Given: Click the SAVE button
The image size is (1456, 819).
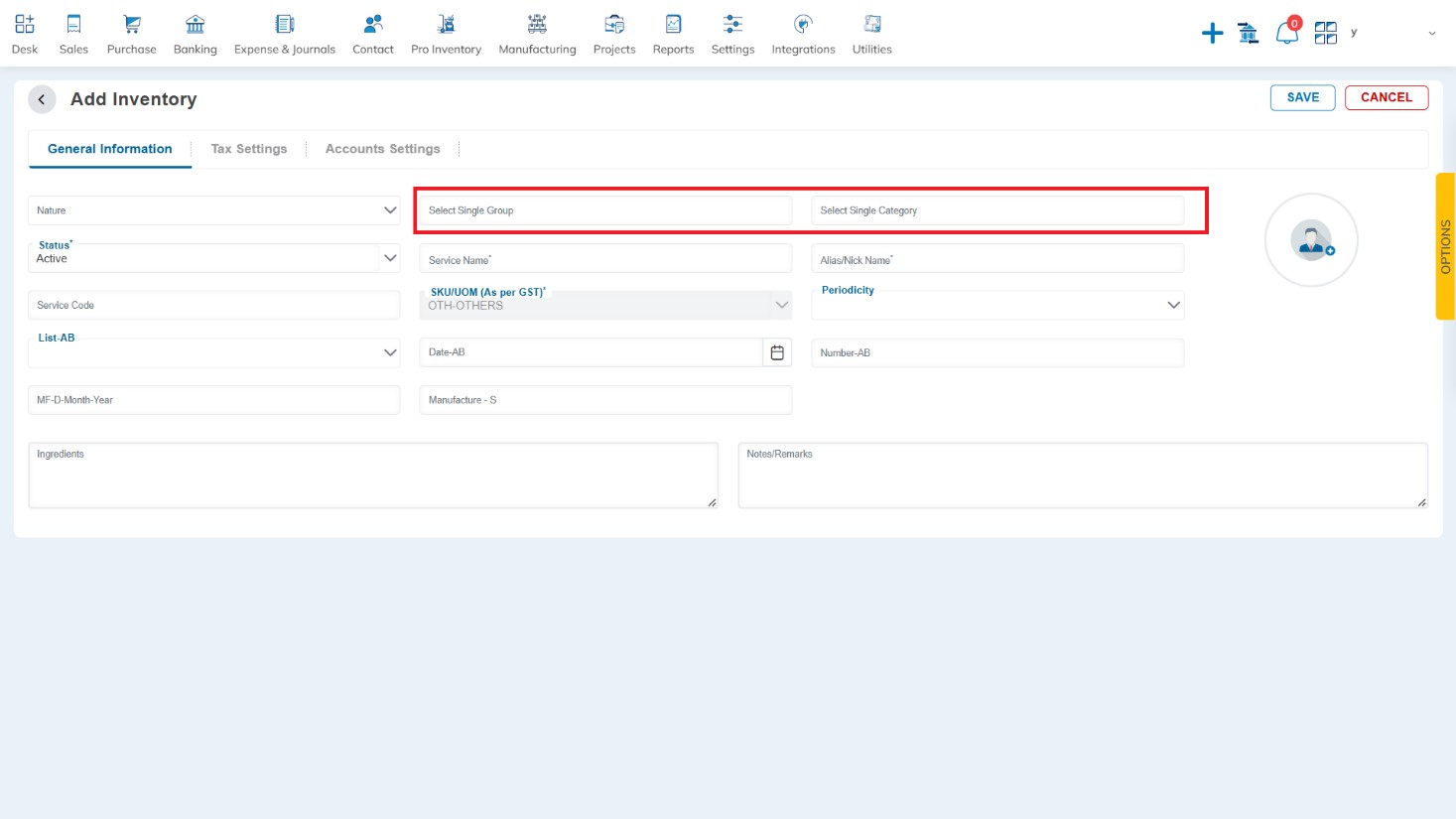Looking at the screenshot, I should pos(1302,97).
